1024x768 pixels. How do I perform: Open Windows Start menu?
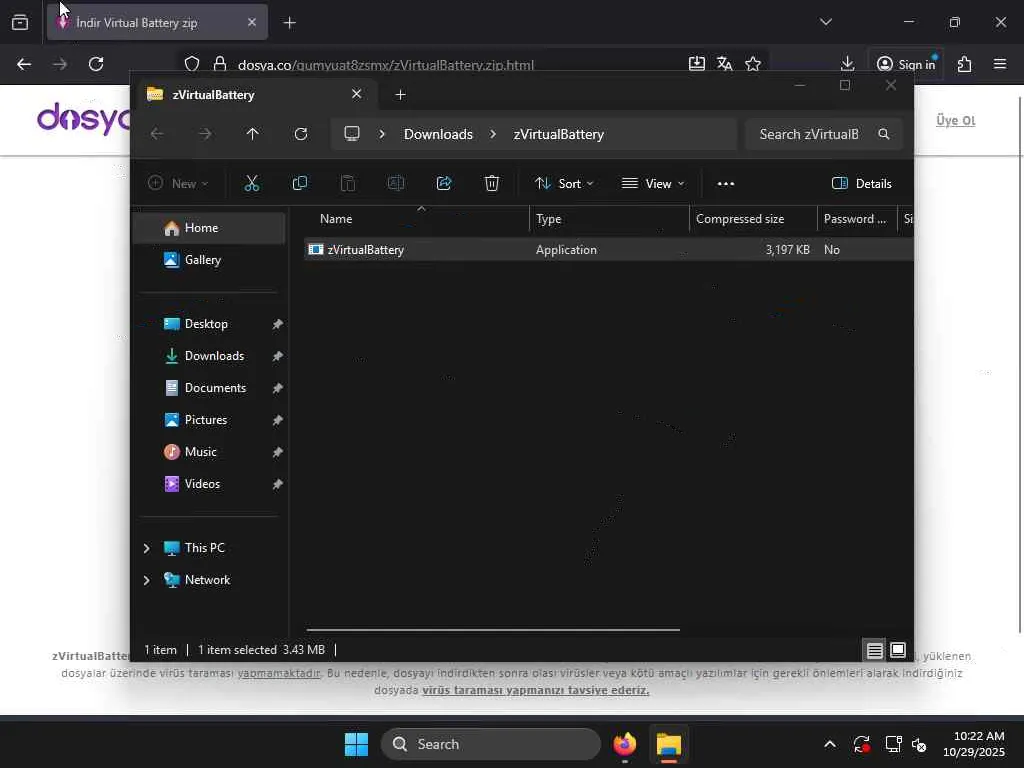point(357,744)
